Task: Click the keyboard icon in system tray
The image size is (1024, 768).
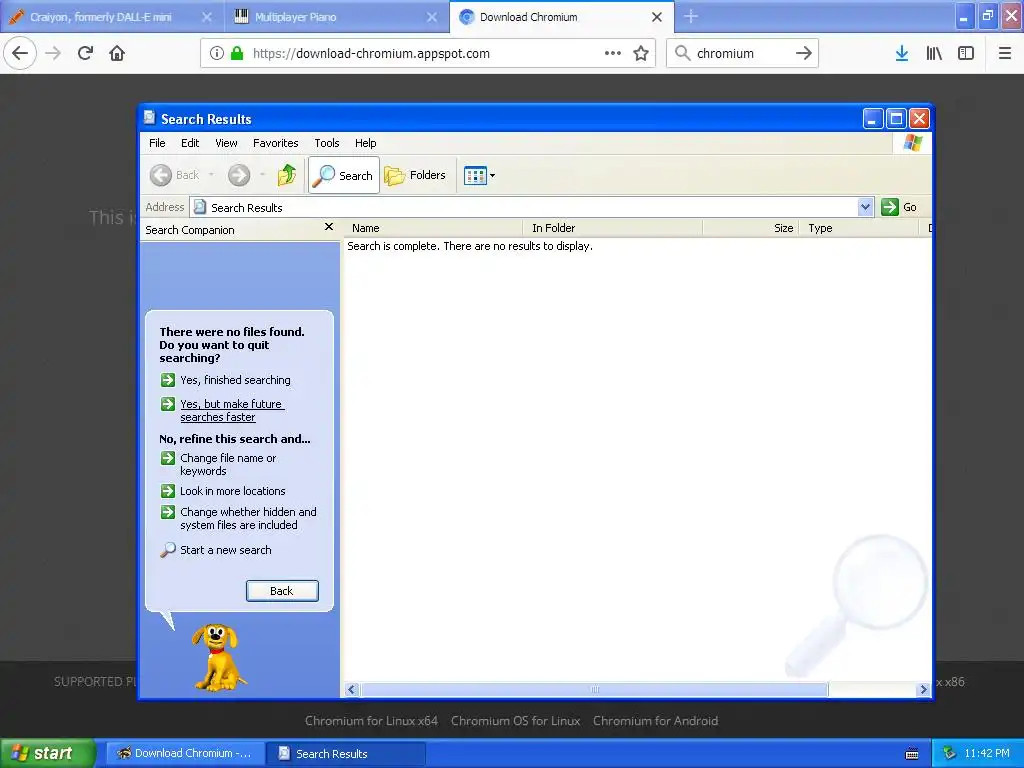Action: coord(912,754)
